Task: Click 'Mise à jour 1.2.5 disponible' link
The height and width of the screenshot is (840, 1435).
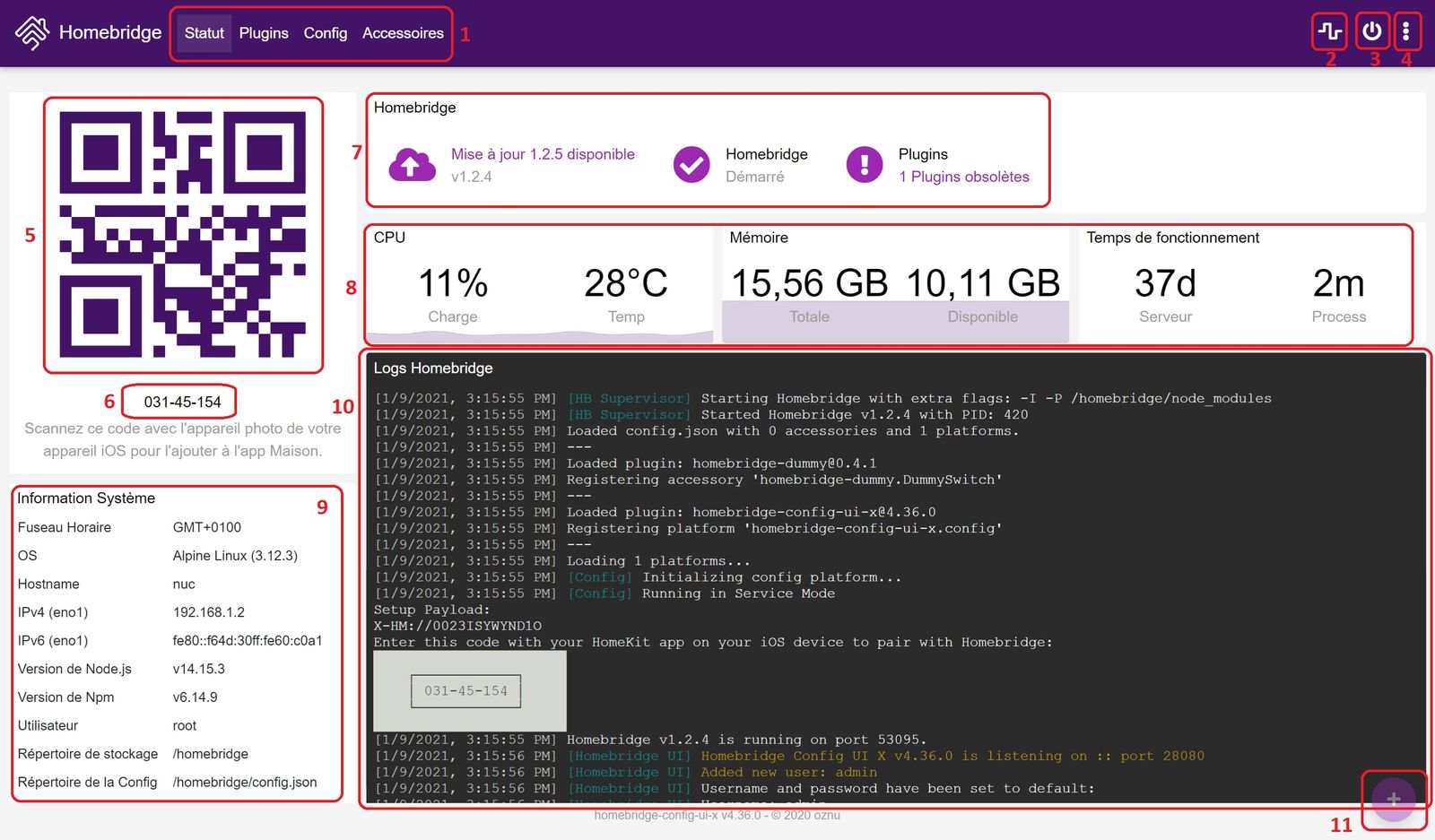Action: [x=543, y=154]
